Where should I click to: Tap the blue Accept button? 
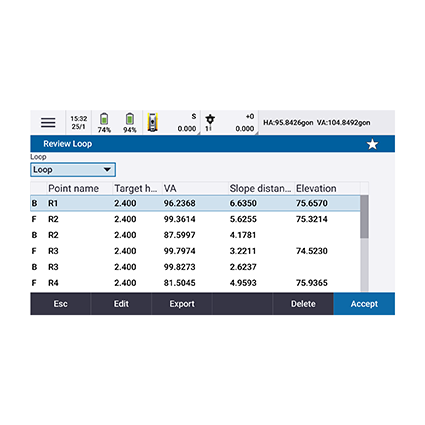coord(364,304)
